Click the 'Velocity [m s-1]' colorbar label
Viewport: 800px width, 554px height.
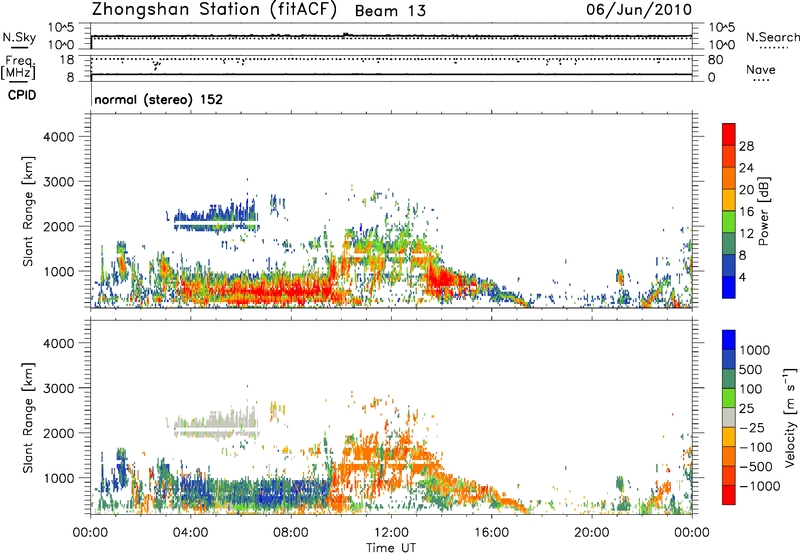coord(790,417)
